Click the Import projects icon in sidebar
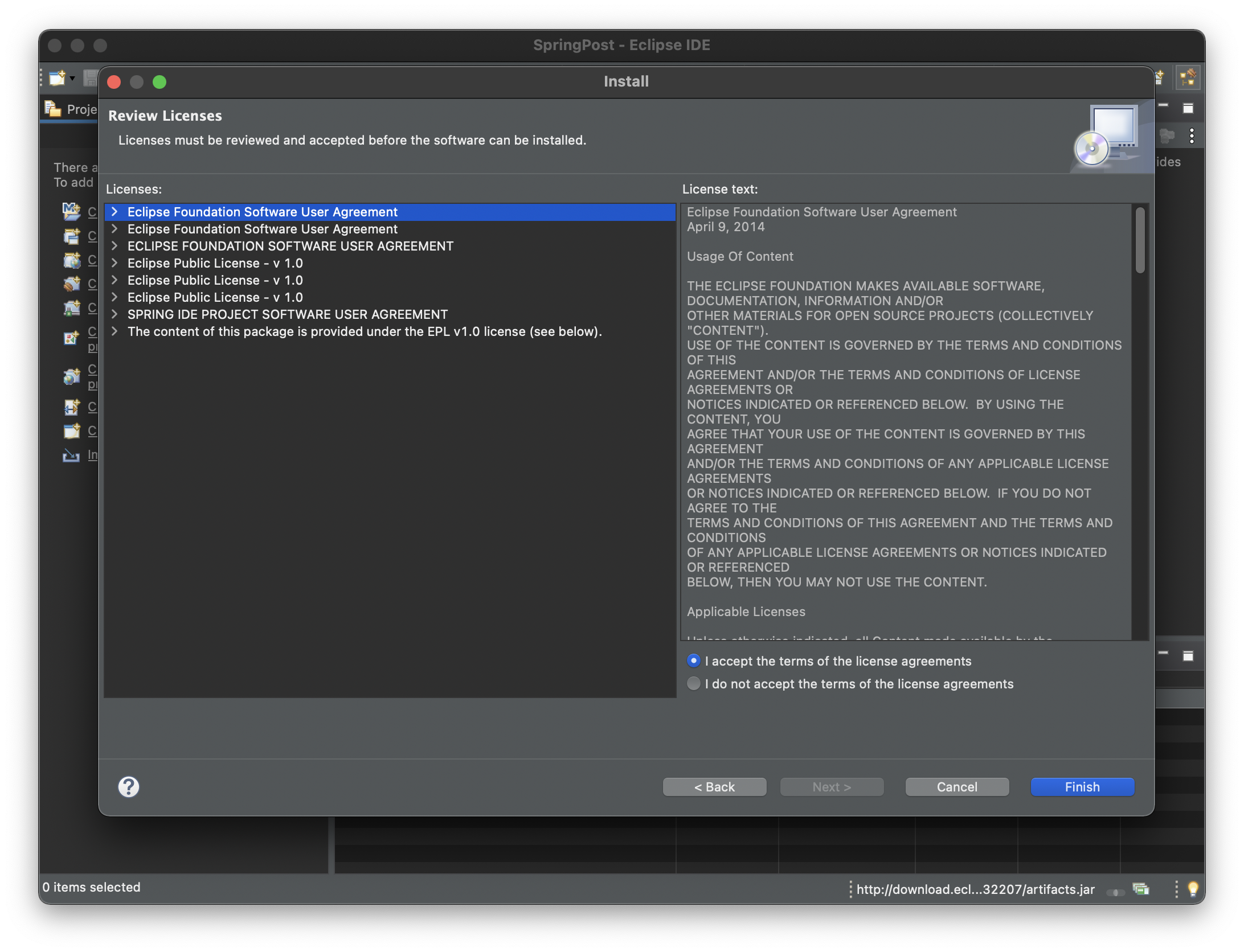The height and width of the screenshot is (952, 1244). [71, 455]
